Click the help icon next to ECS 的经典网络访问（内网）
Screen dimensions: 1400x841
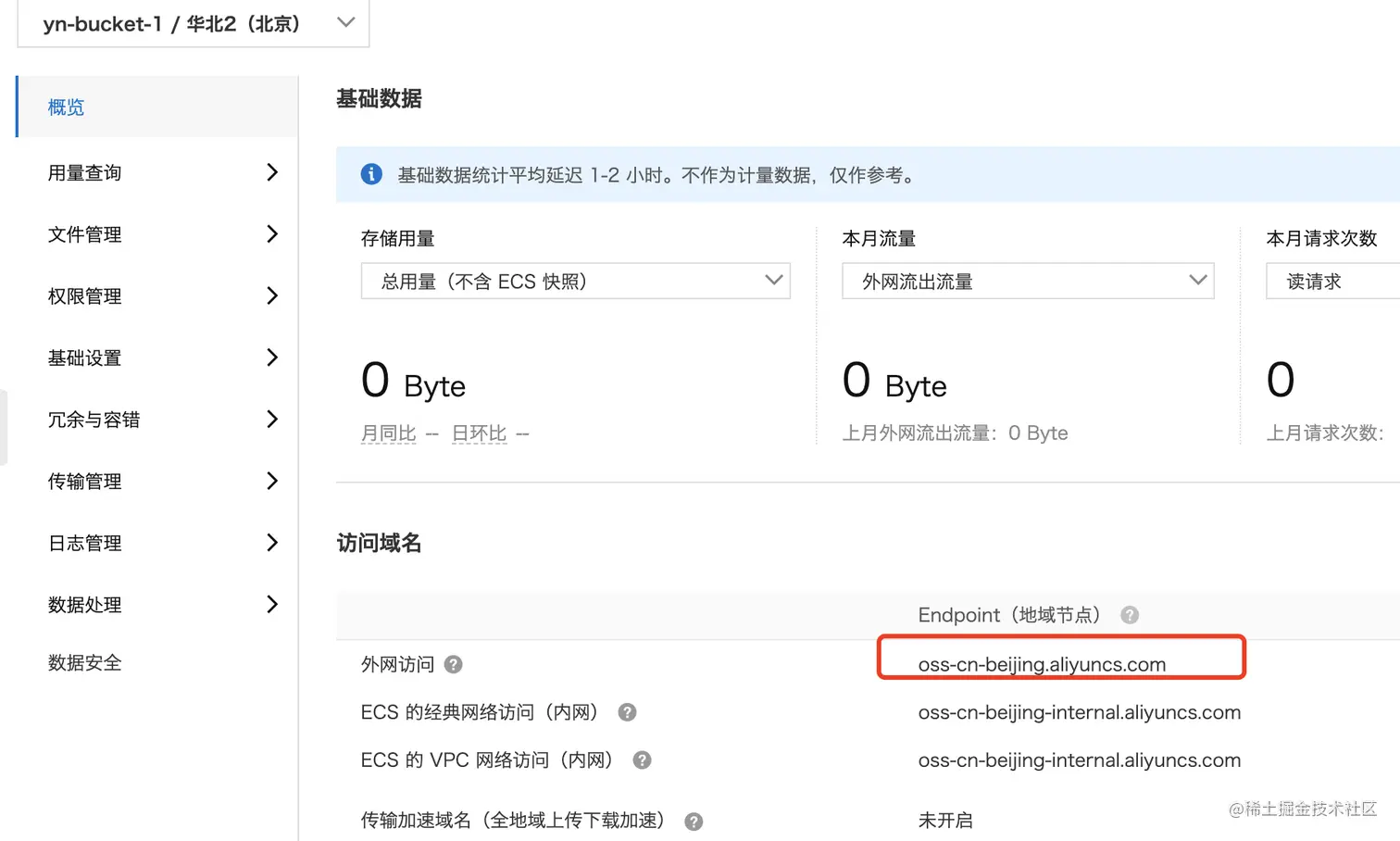coord(627,712)
